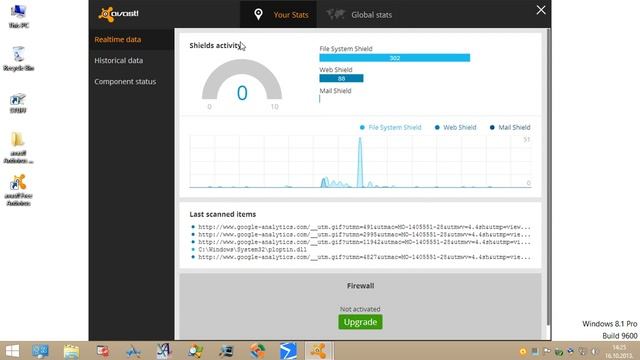Viewport: 640px width, 360px height.
Task: Click the avast orange tray icon
Action: pyautogui.click(x=523, y=351)
